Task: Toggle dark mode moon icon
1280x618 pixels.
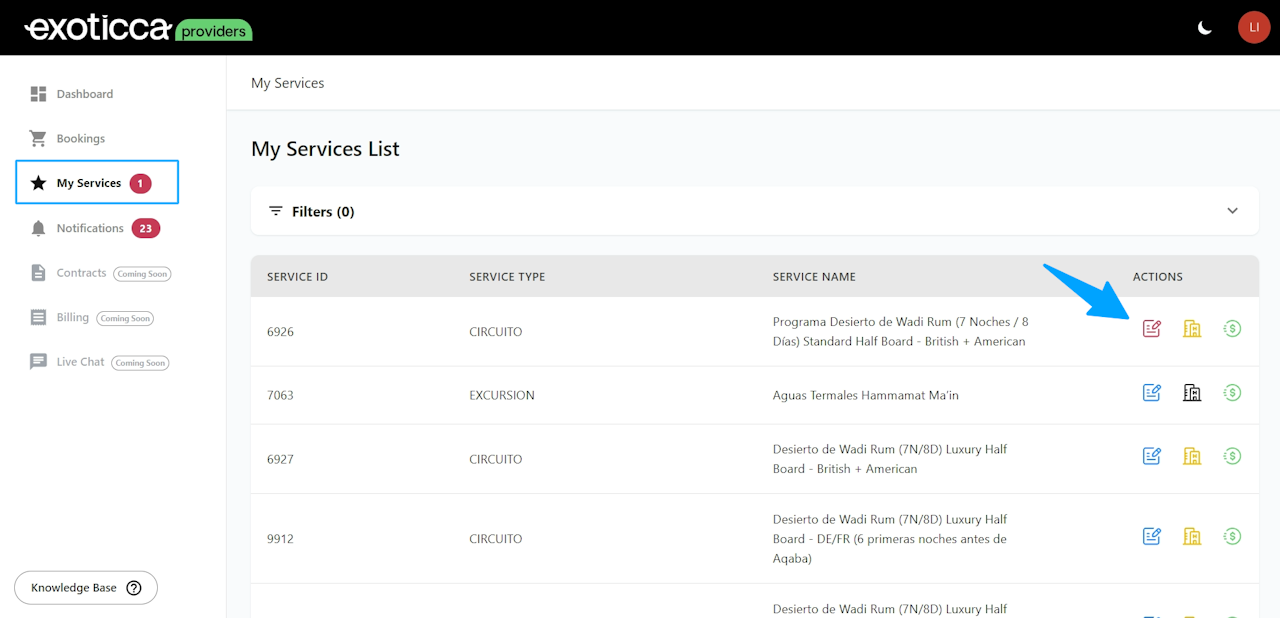Action: [x=1205, y=28]
